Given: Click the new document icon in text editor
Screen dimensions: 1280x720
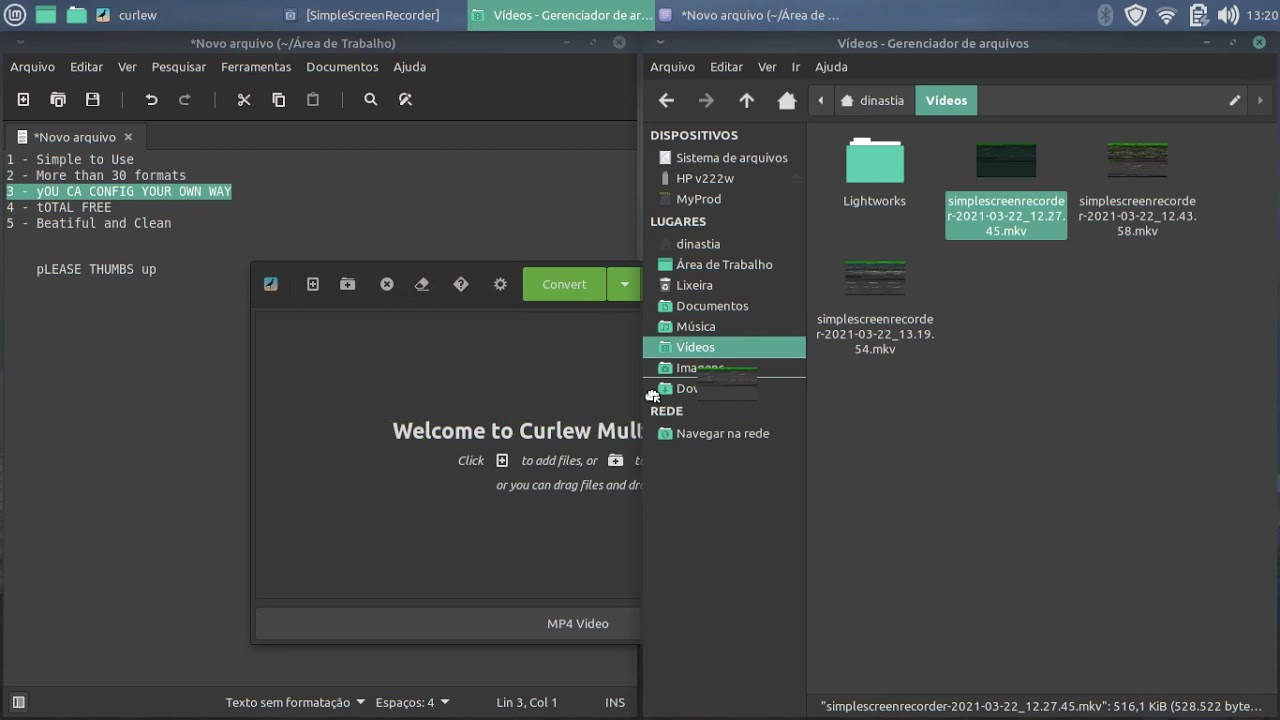Looking at the screenshot, I should [x=24, y=99].
